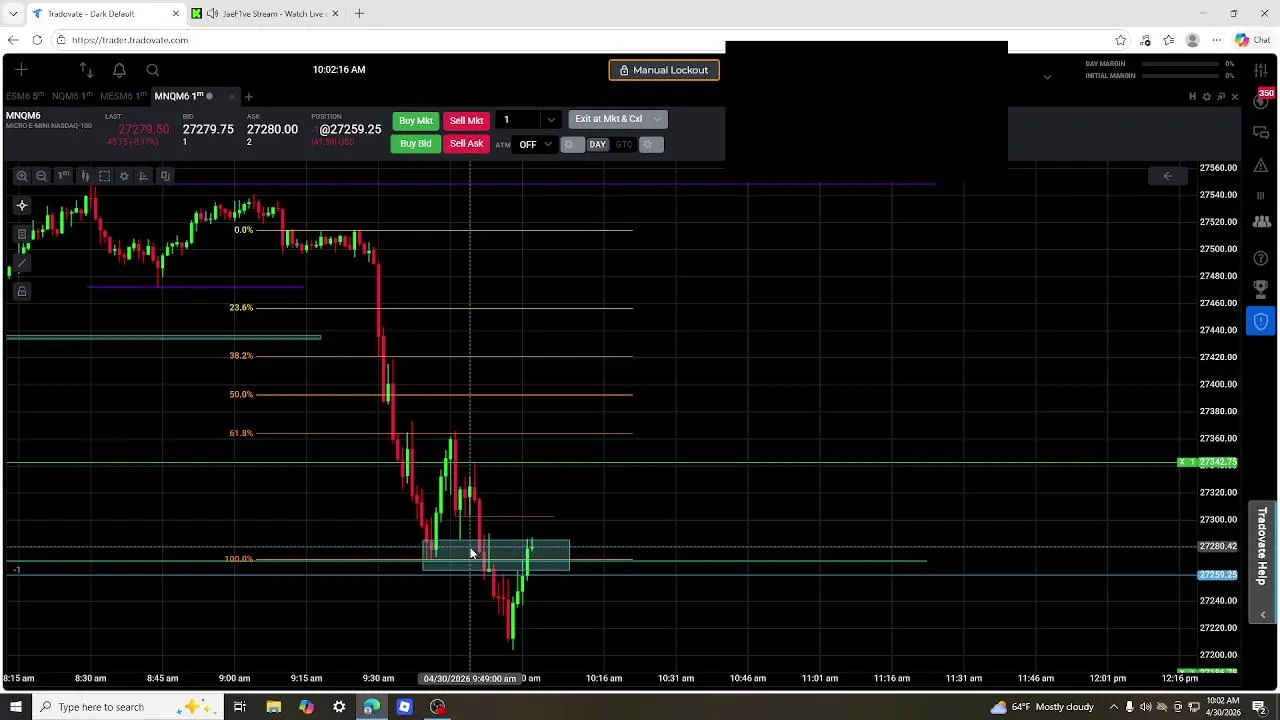Viewport: 1280px width, 720px height.
Task: Collapse the sidebar chevron below Tradovate Help
Action: pyautogui.click(x=1263, y=615)
